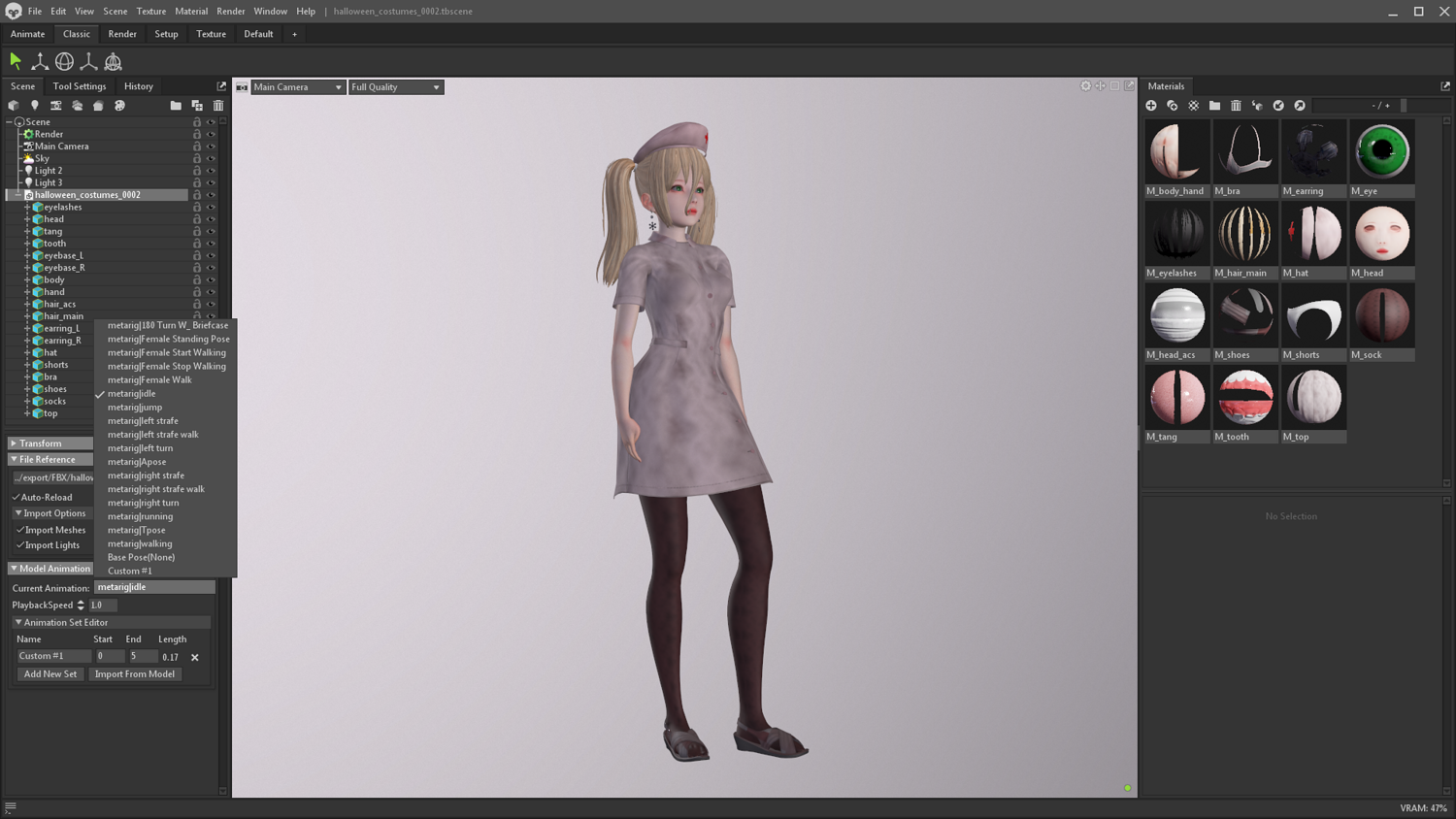Choose the Universal transform tool
1456x819 pixels.
[x=113, y=61]
